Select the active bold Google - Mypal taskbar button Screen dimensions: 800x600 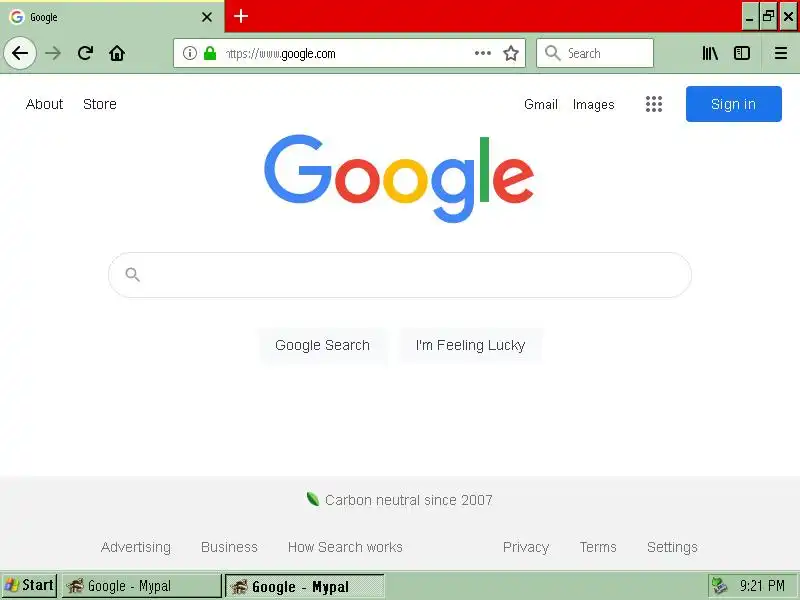pyautogui.click(x=305, y=586)
